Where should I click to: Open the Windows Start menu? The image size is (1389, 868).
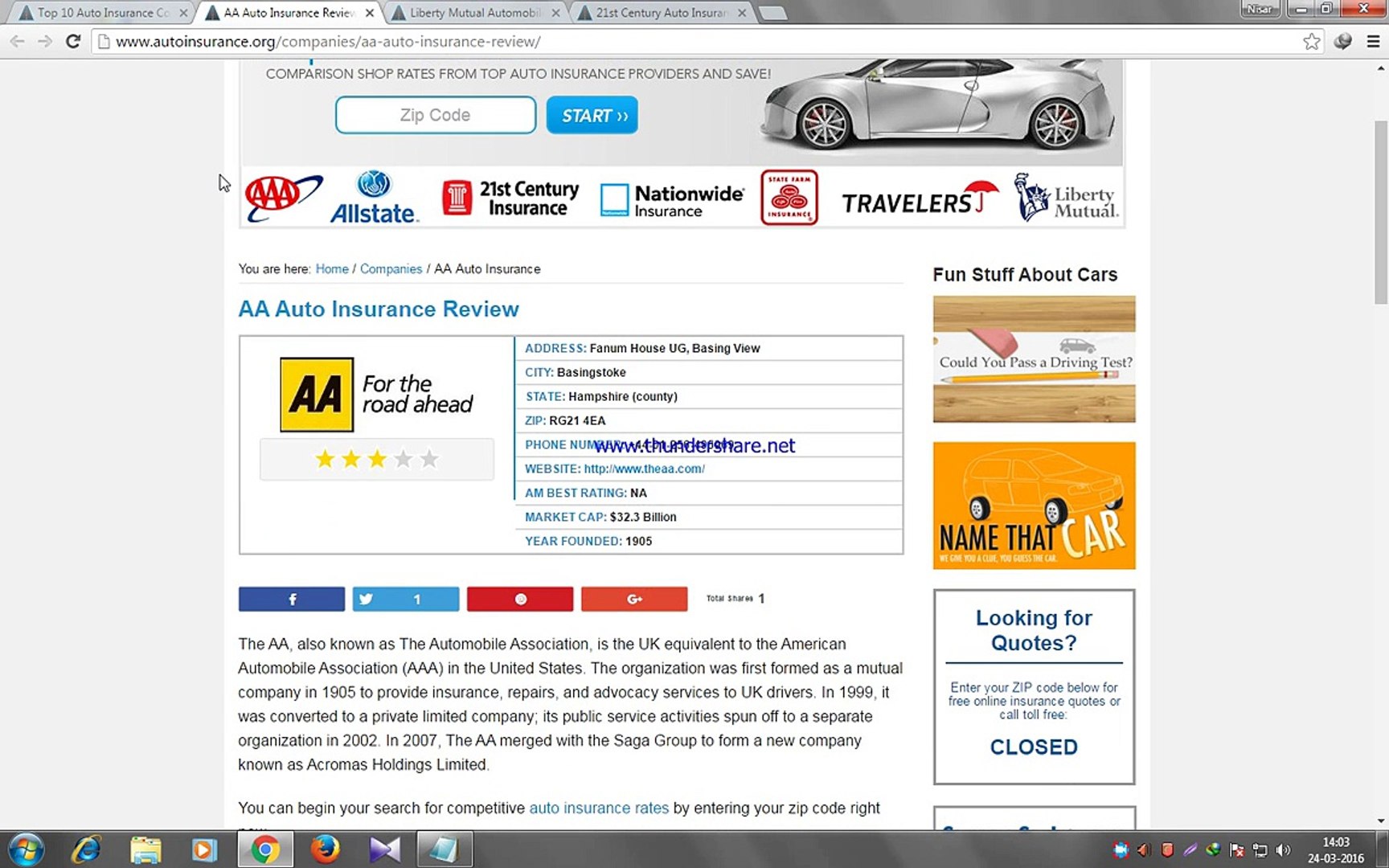coord(26,850)
